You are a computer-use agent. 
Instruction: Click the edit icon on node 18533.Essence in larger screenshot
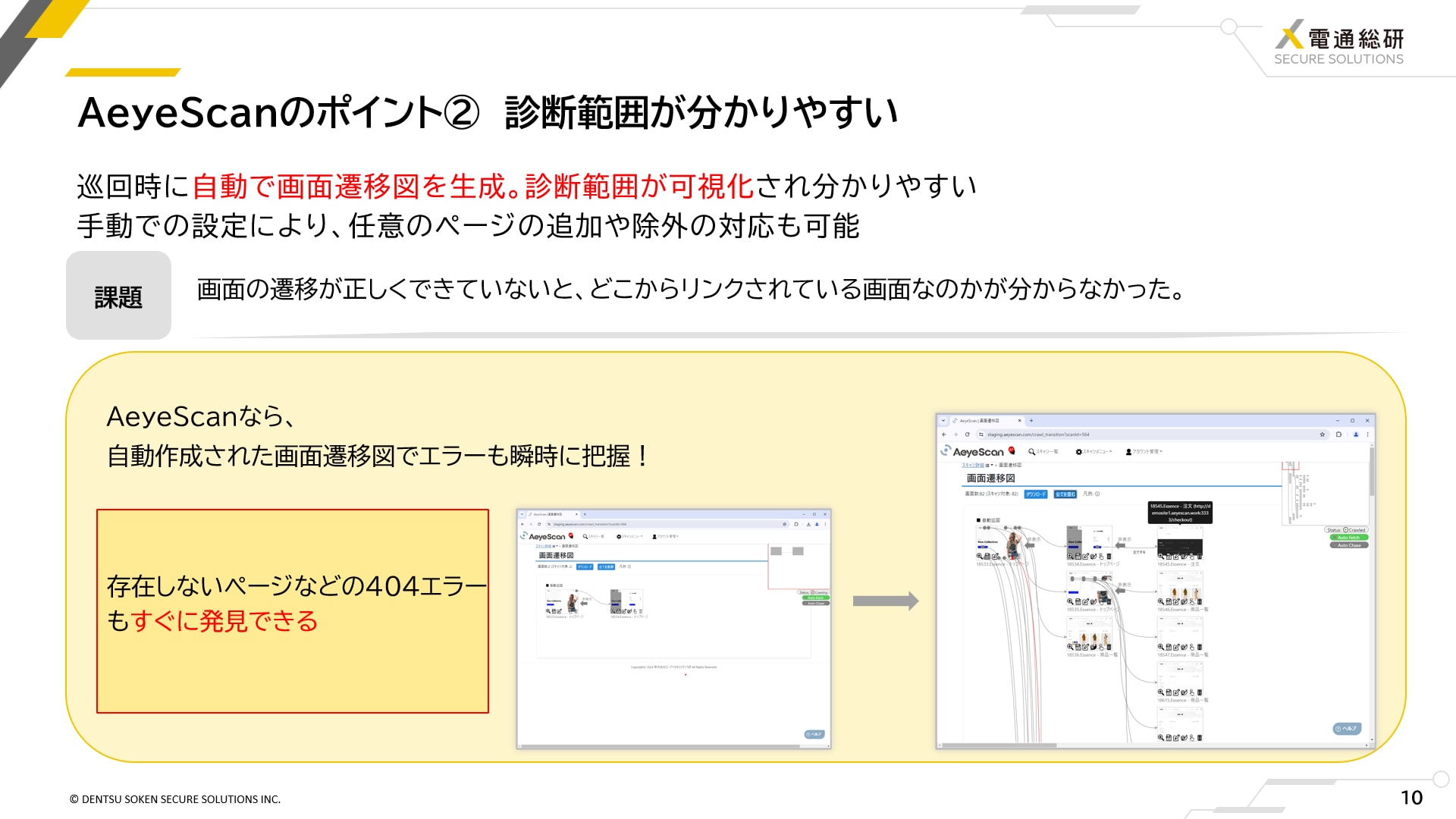tap(995, 556)
